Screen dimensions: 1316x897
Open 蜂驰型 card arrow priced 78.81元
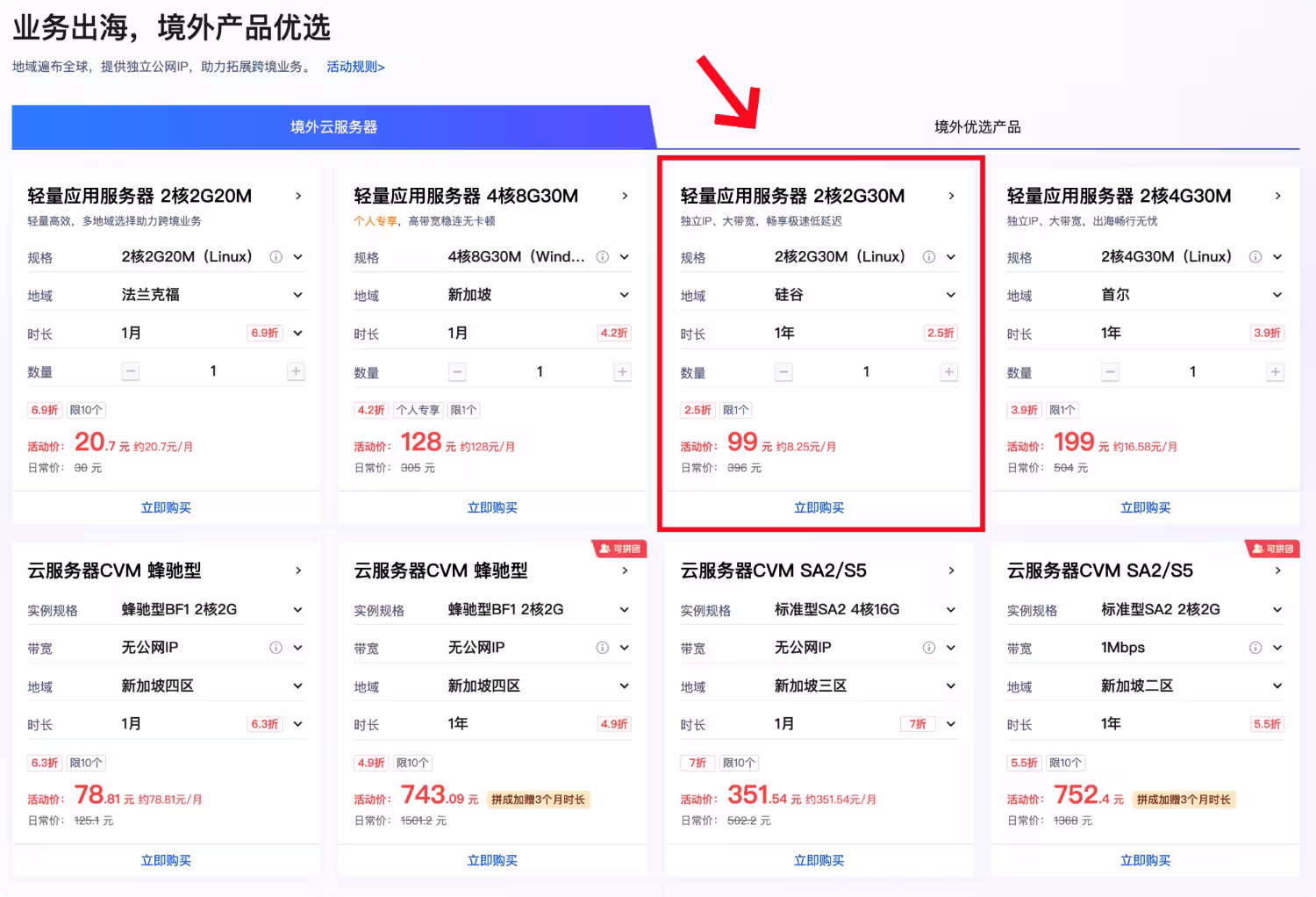(x=298, y=570)
